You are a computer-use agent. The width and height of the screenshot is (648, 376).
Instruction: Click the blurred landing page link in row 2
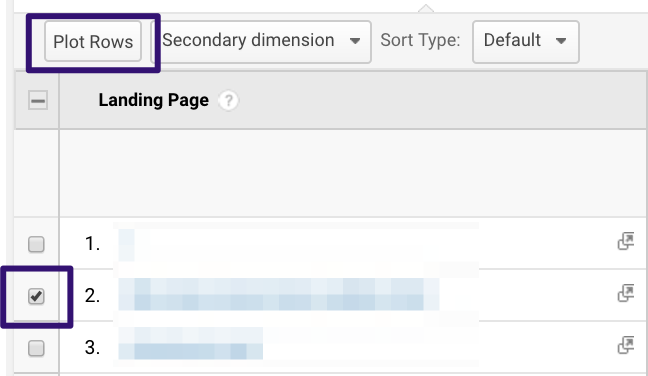[279, 294]
